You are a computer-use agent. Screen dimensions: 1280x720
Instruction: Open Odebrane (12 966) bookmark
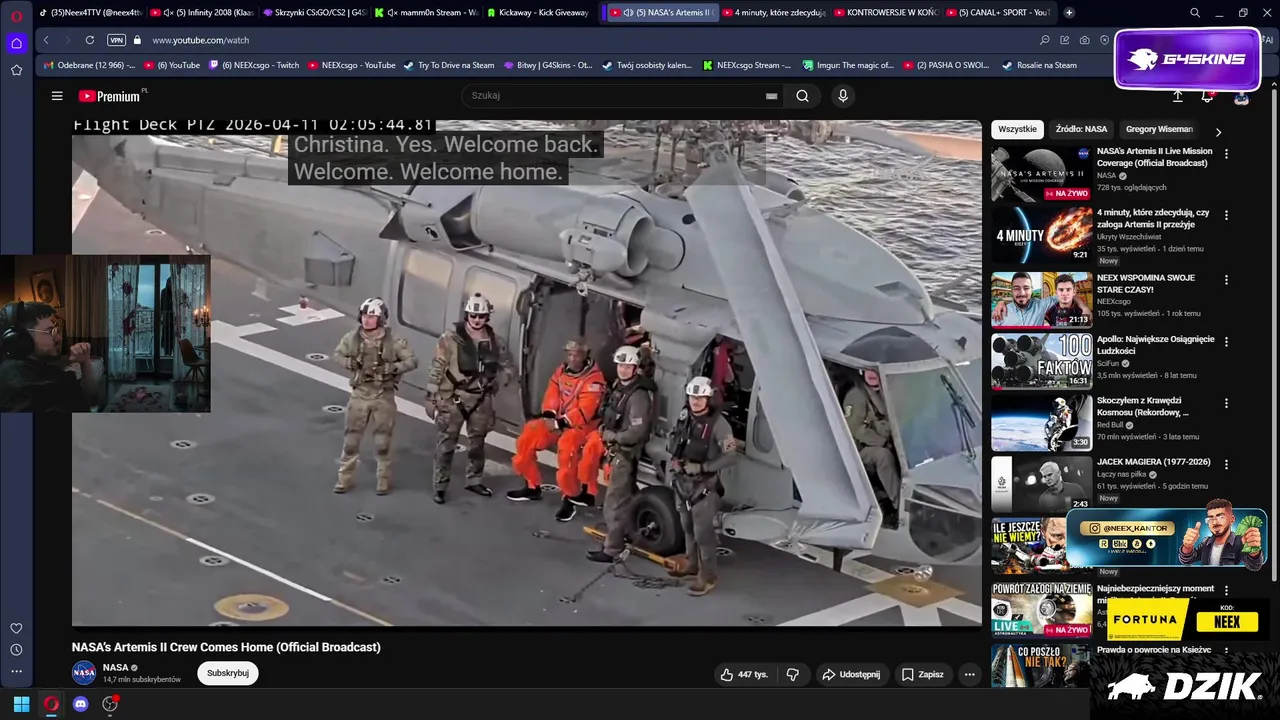[89, 65]
